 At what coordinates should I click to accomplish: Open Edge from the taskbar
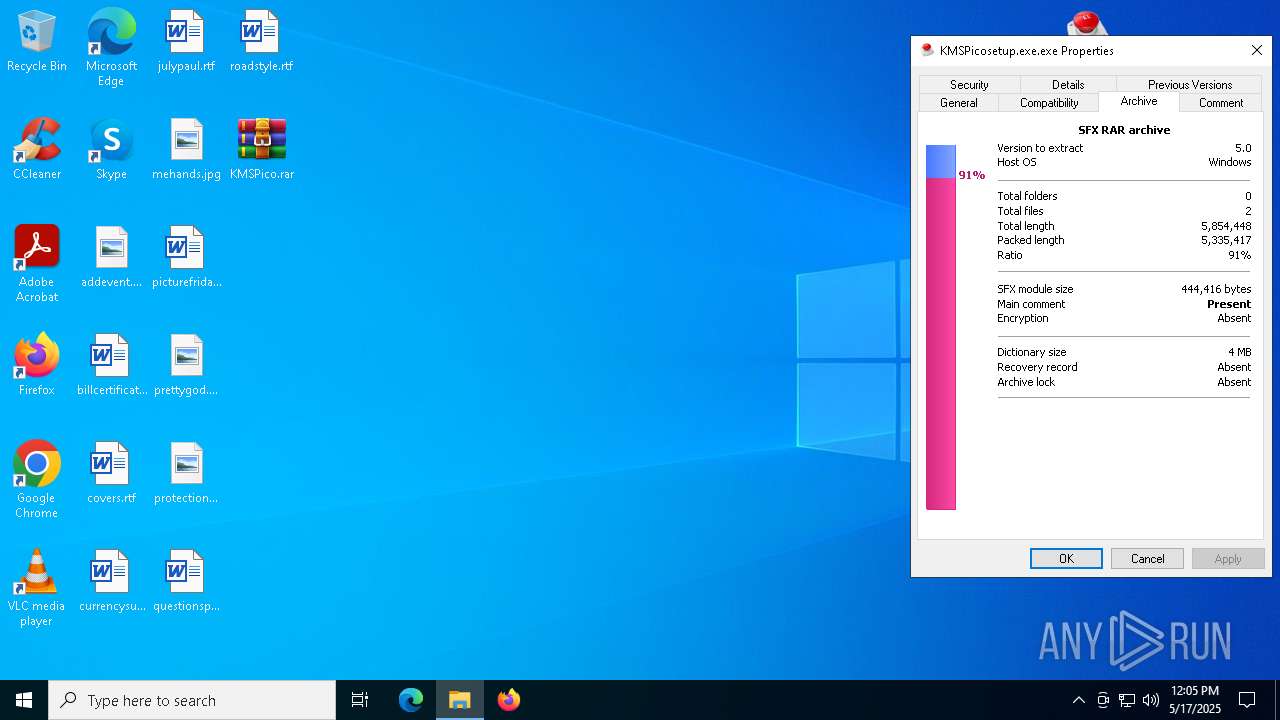click(411, 700)
